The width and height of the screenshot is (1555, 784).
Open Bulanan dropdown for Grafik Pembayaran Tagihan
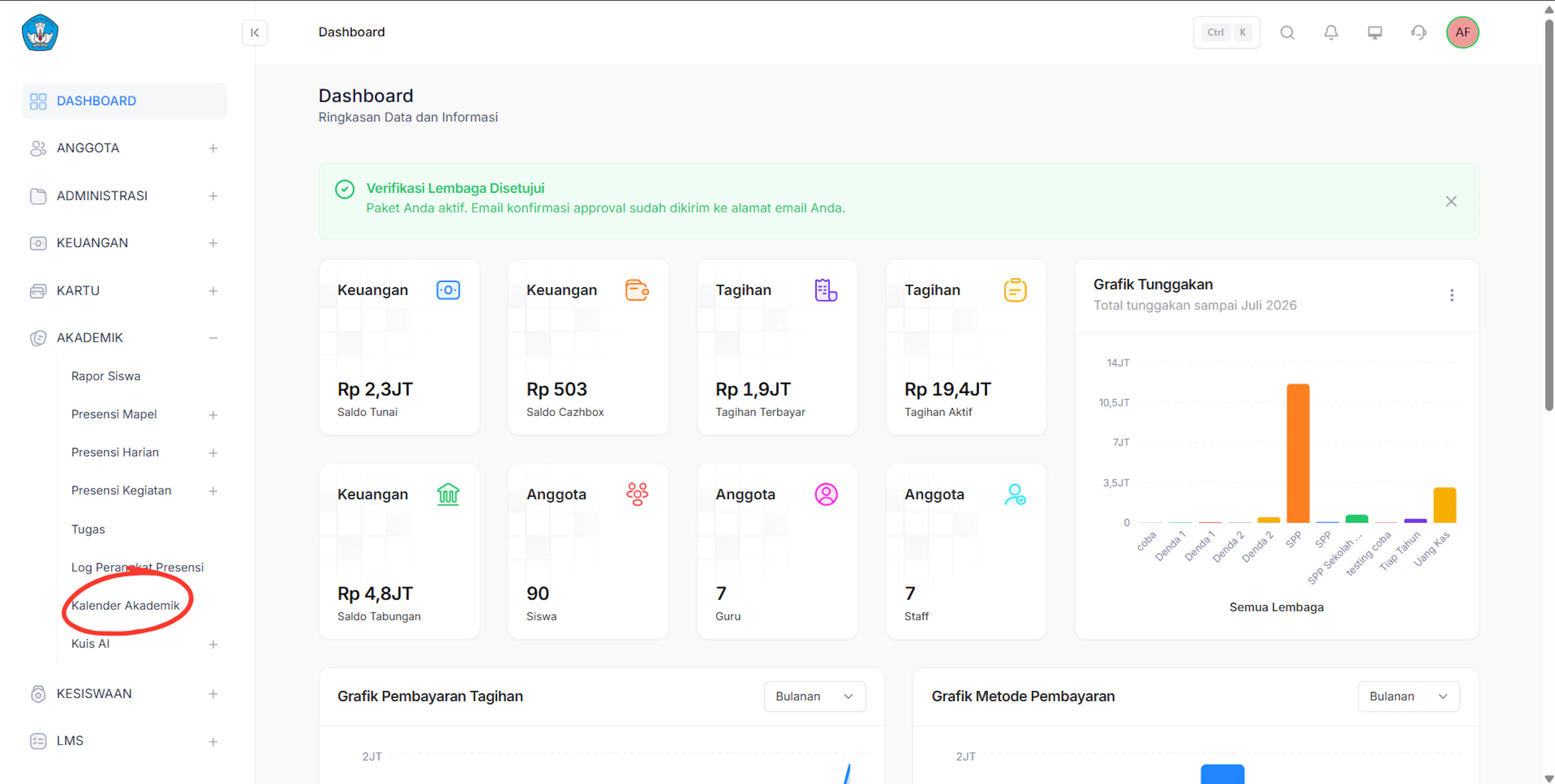[x=814, y=696]
